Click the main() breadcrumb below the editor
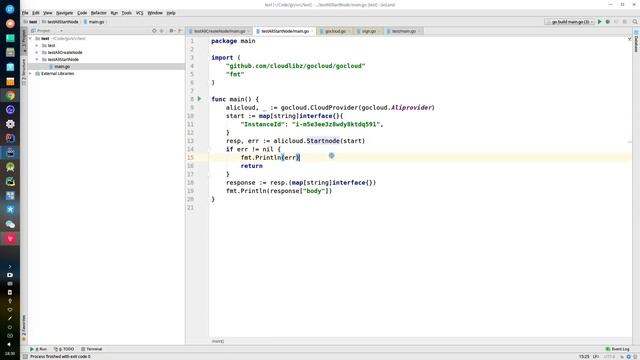 click(x=218, y=341)
